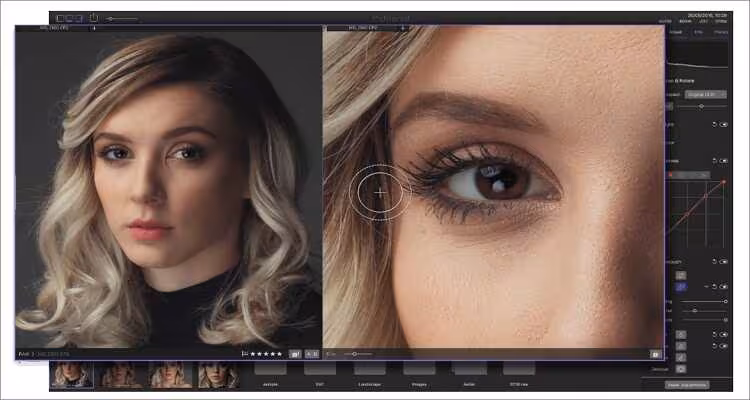
Task: Click the minus icon next to the blue tool button
Action: pos(706,287)
